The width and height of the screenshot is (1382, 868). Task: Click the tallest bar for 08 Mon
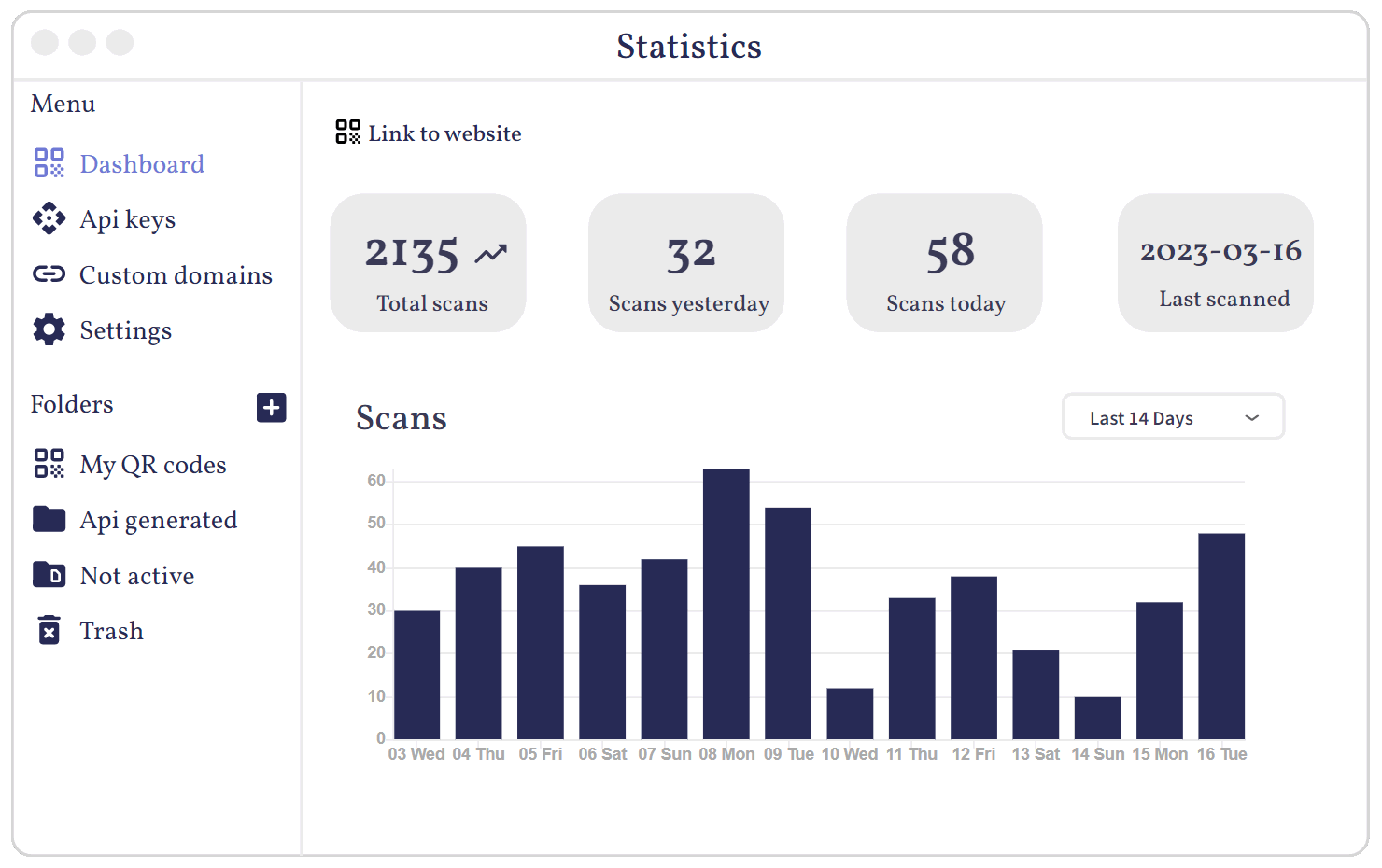pyautogui.click(x=726, y=602)
